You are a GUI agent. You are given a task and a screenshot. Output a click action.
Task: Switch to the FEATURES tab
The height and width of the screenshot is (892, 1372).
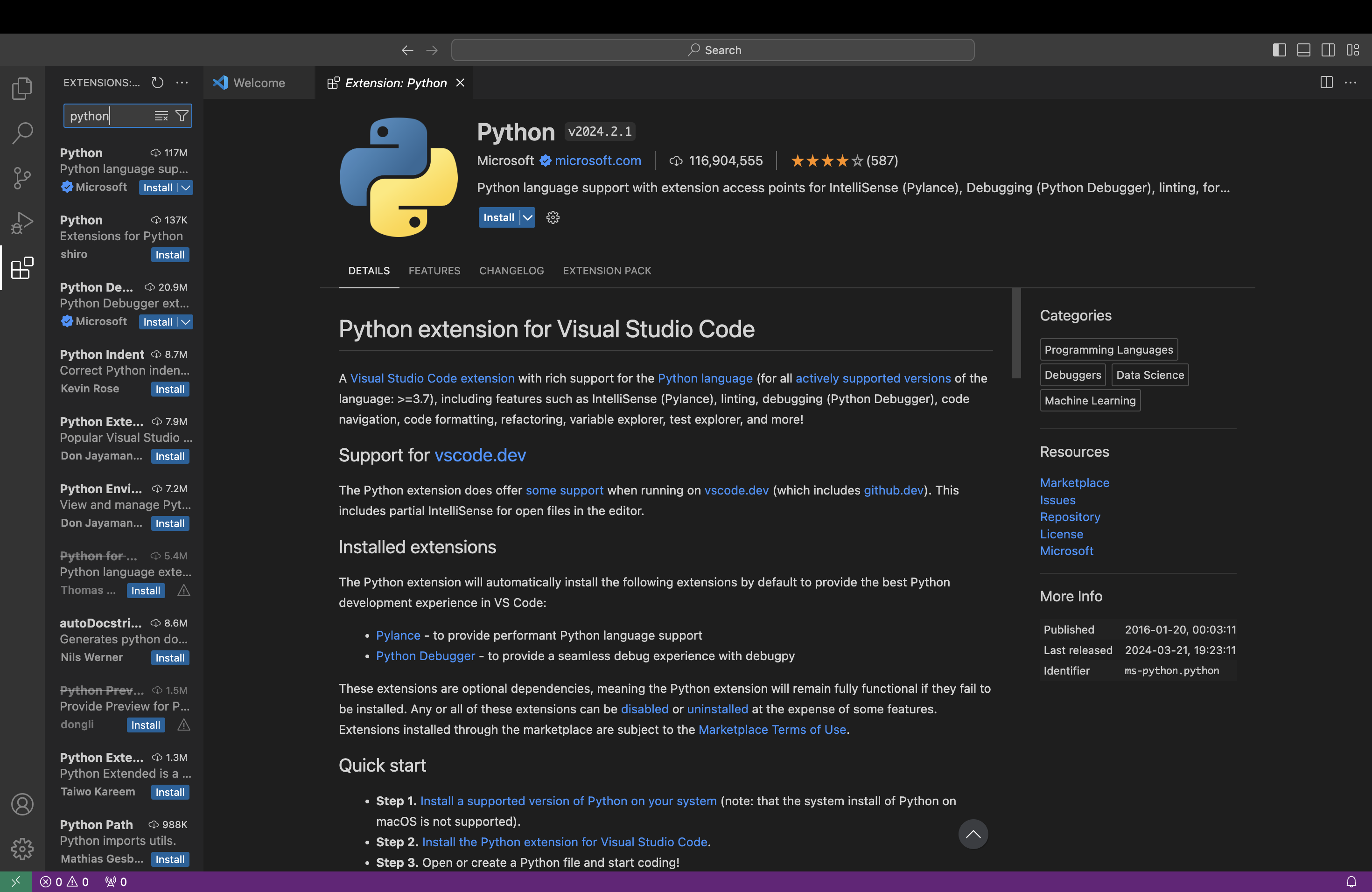coord(434,271)
